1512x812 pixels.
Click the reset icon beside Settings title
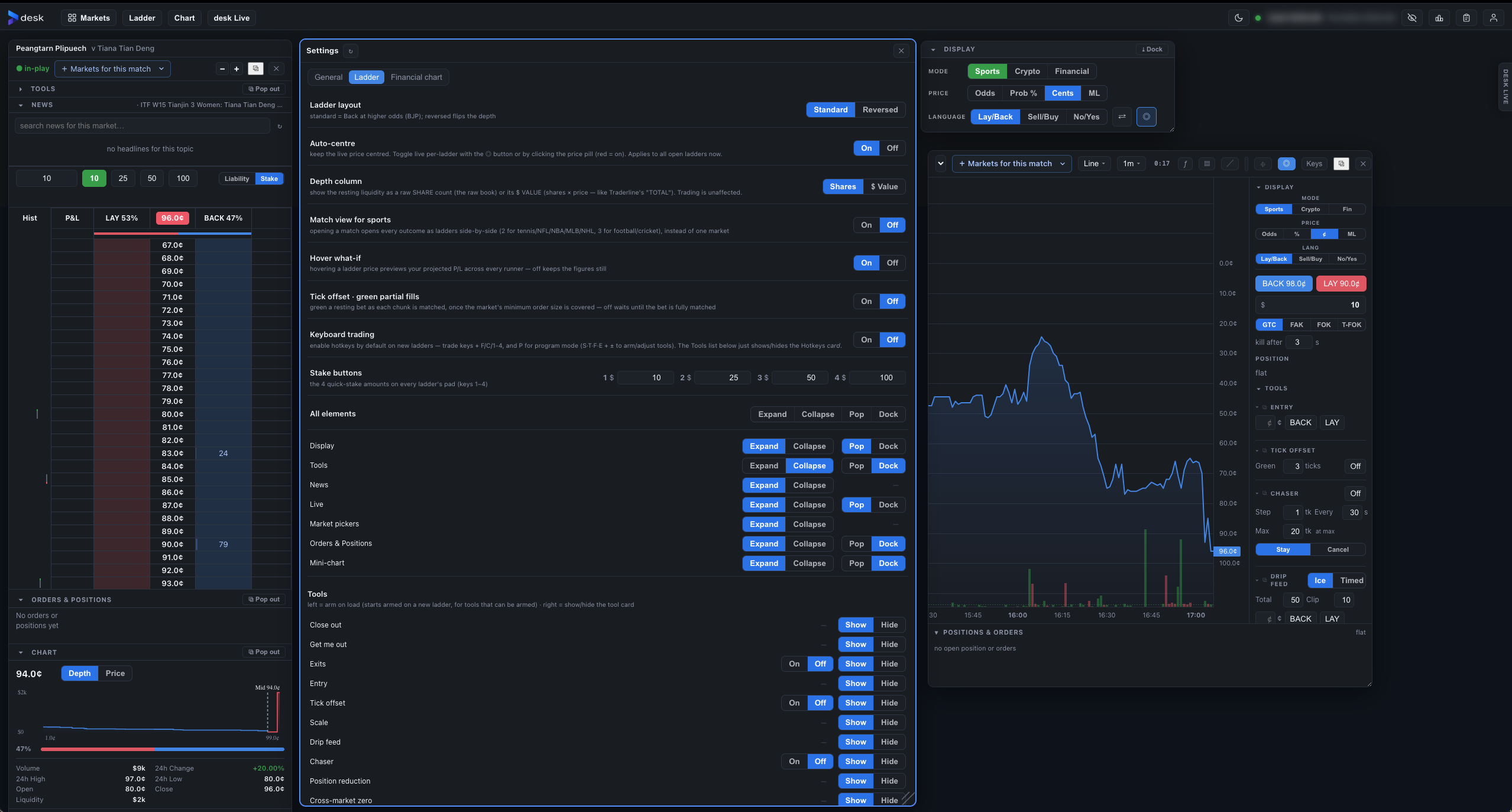(x=351, y=51)
